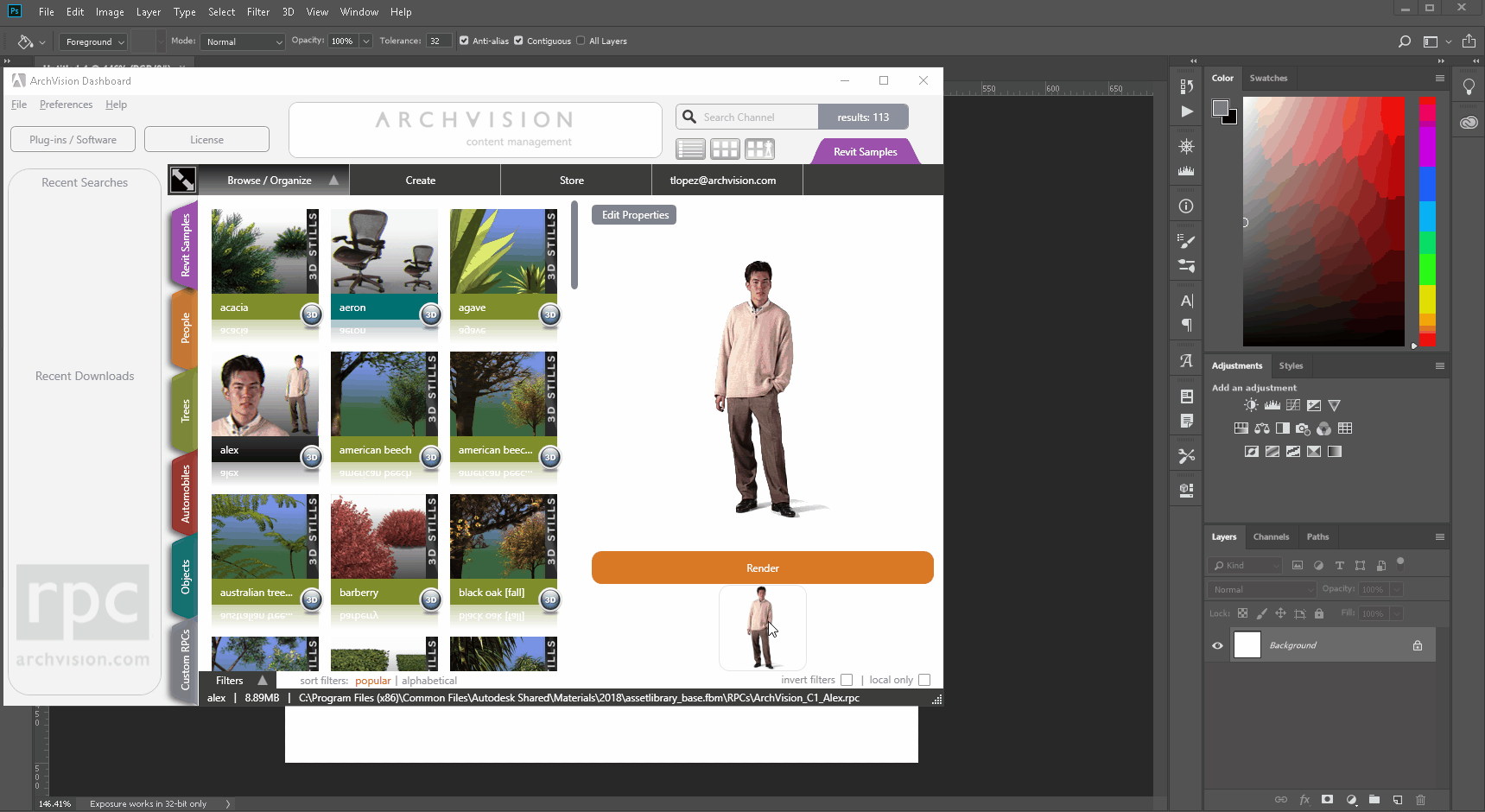Pick a color from the color spectrum strip
The image size is (1485, 812).
[x=1427, y=220]
